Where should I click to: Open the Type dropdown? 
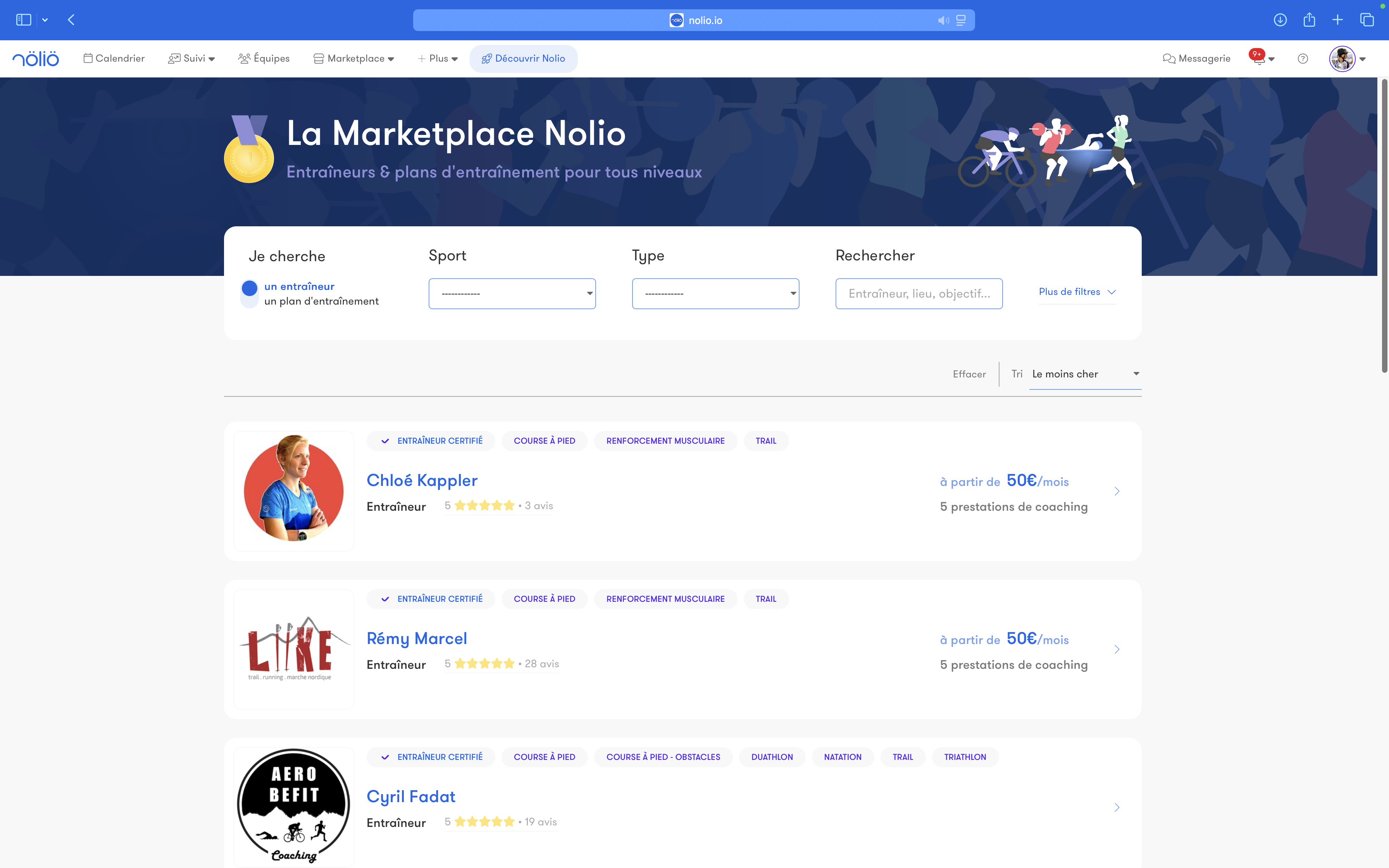click(715, 294)
